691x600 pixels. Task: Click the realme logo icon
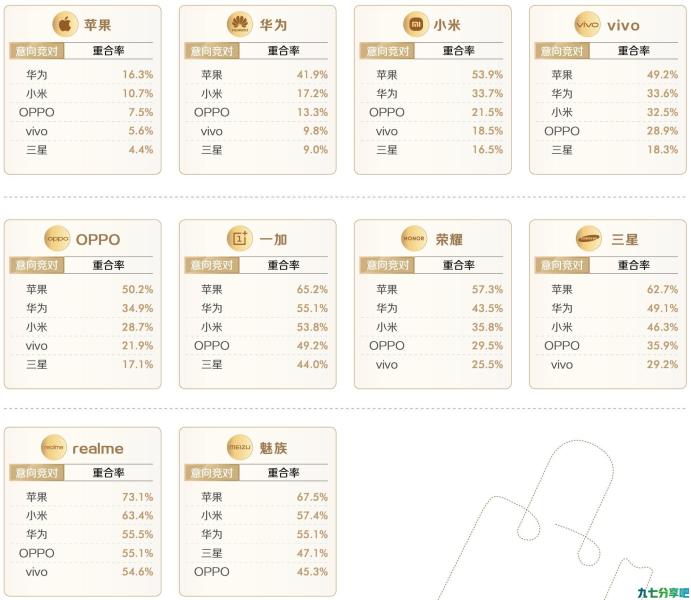pyautogui.click(x=54, y=447)
